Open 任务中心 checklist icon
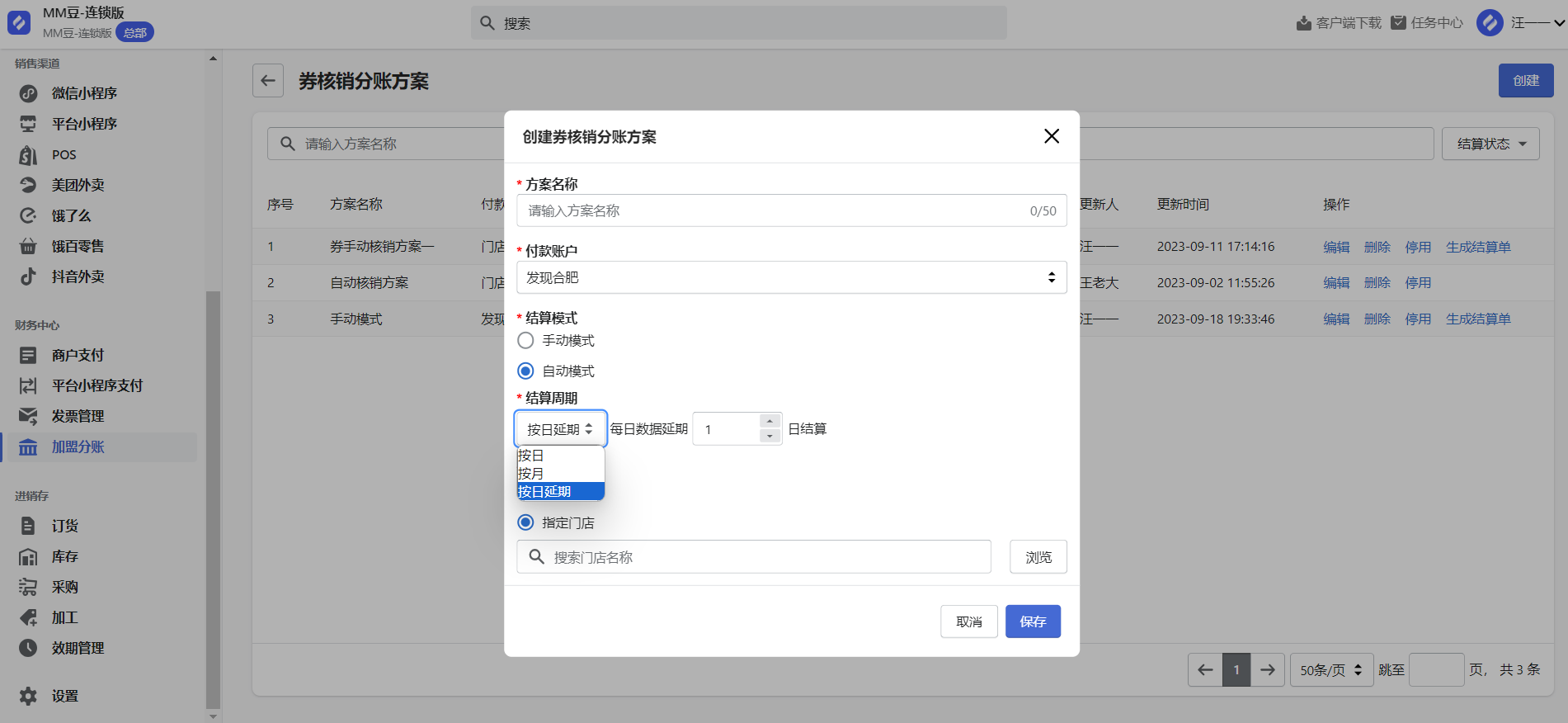 (x=1398, y=23)
